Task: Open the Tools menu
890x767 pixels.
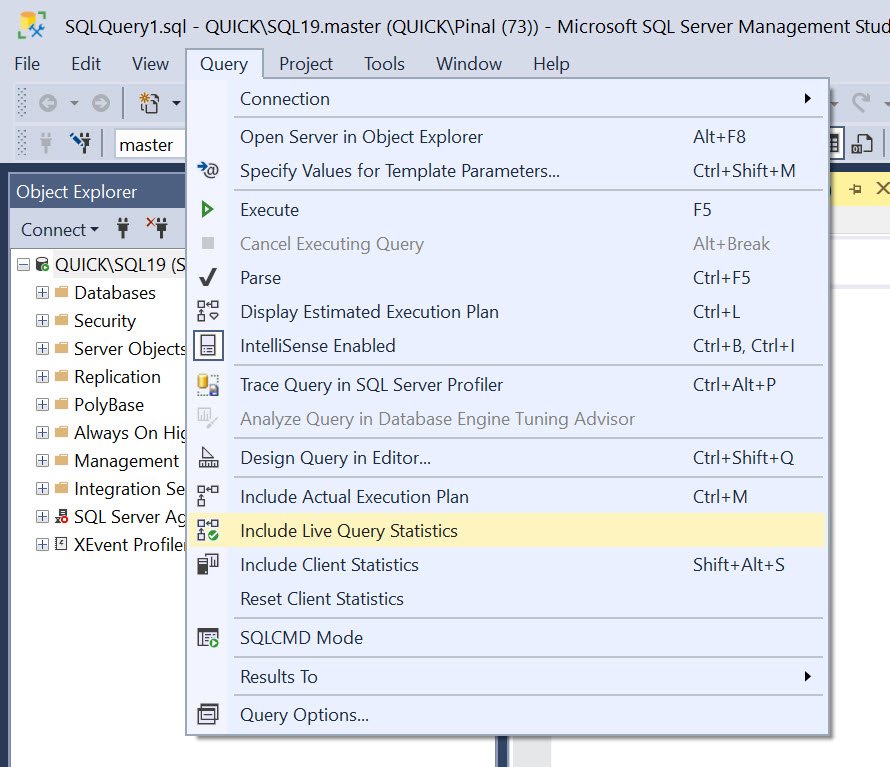Action: coord(384,64)
